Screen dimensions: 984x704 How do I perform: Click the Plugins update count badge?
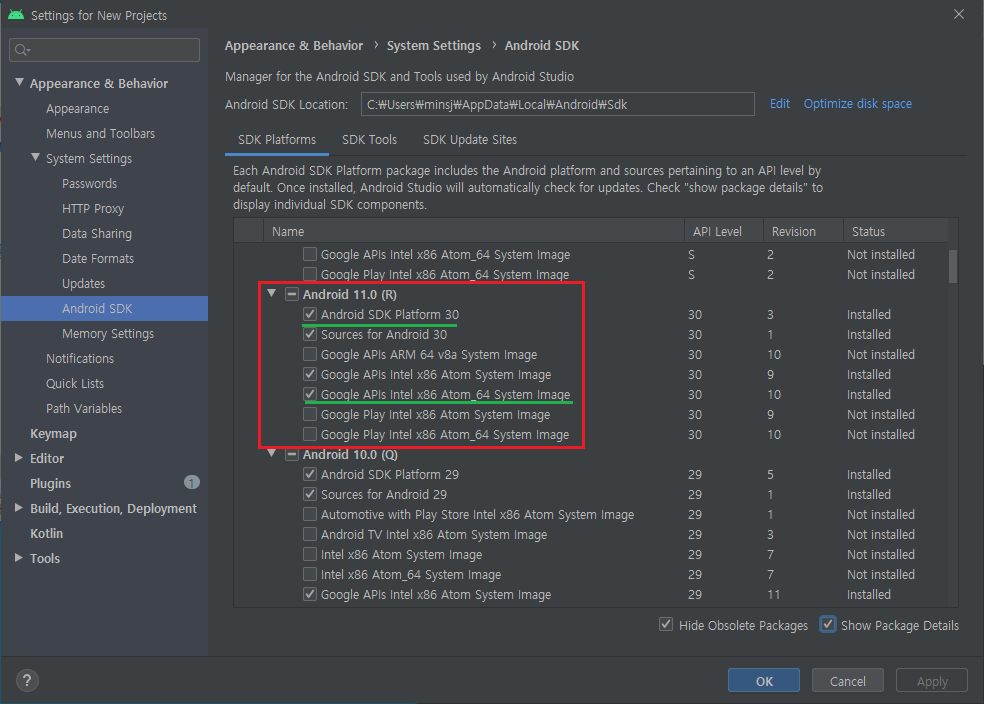[x=191, y=482]
